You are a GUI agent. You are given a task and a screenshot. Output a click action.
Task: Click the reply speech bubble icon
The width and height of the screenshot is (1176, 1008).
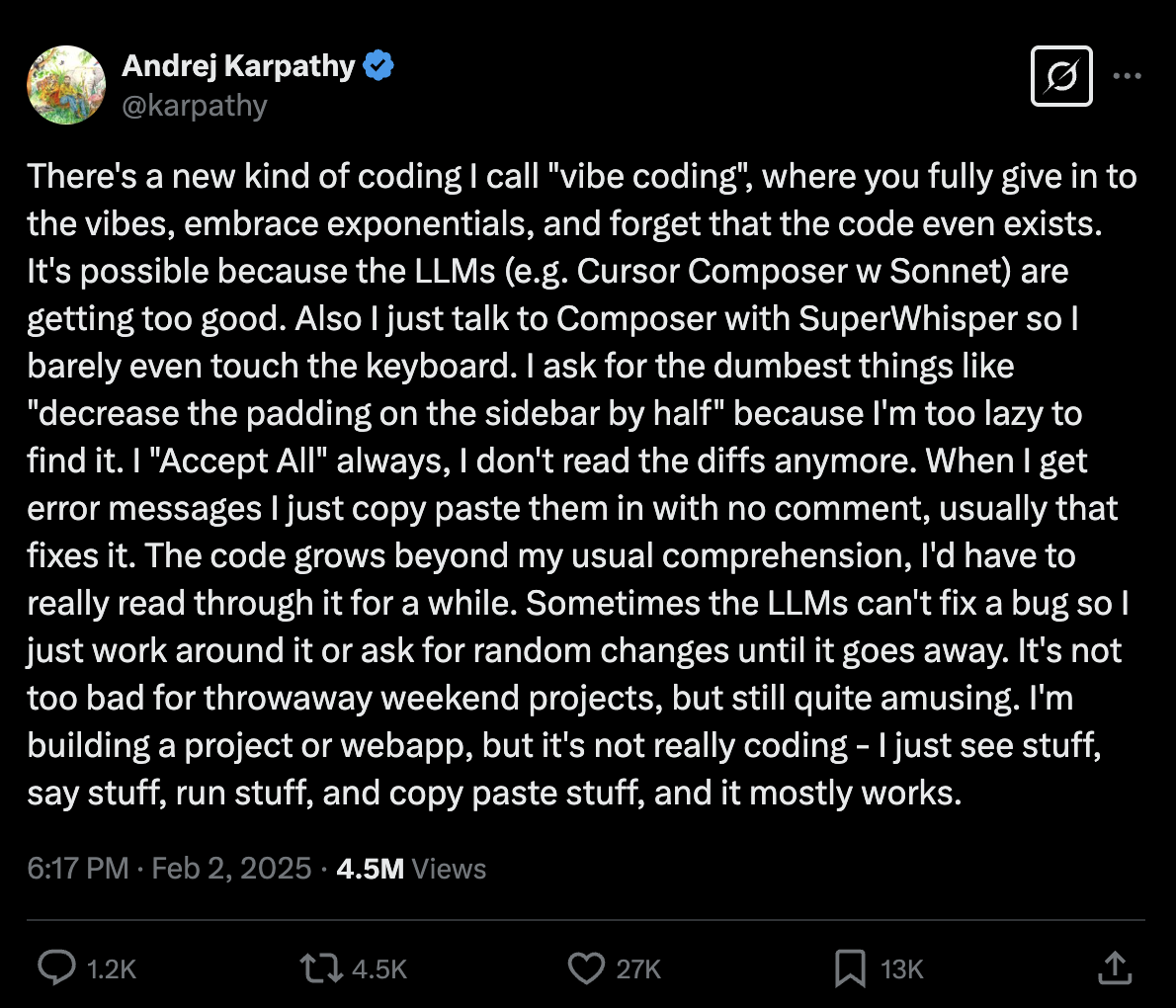click(57, 967)
